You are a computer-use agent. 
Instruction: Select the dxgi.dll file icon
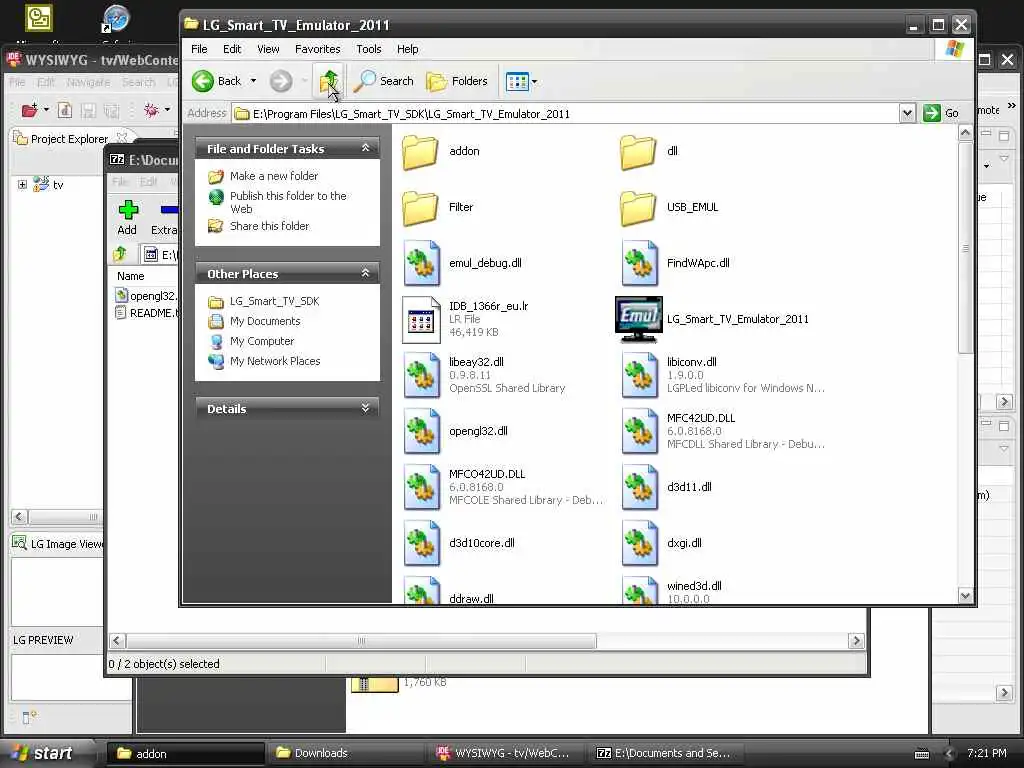pyautogui.click(x=639, y=543)
